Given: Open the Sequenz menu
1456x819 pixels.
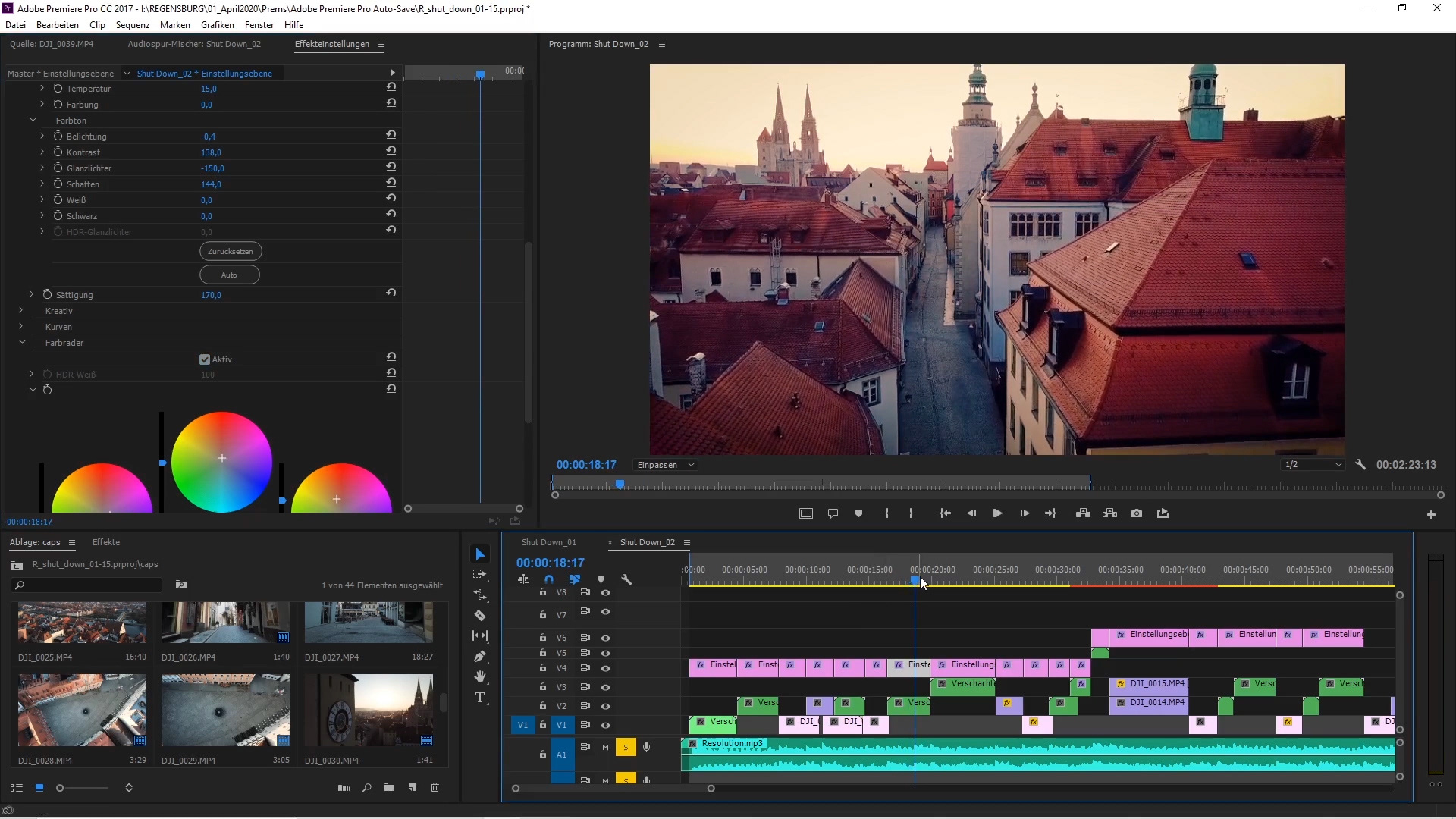Looking at the screenshot, I should coord(132,25).
